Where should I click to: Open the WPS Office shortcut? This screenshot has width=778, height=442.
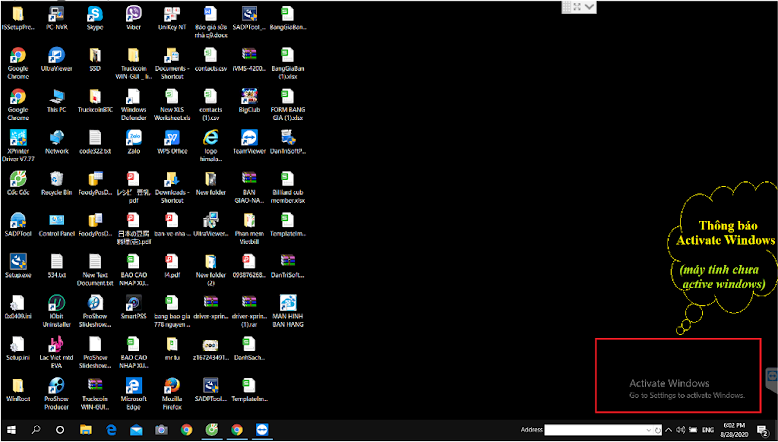point(172,142)
